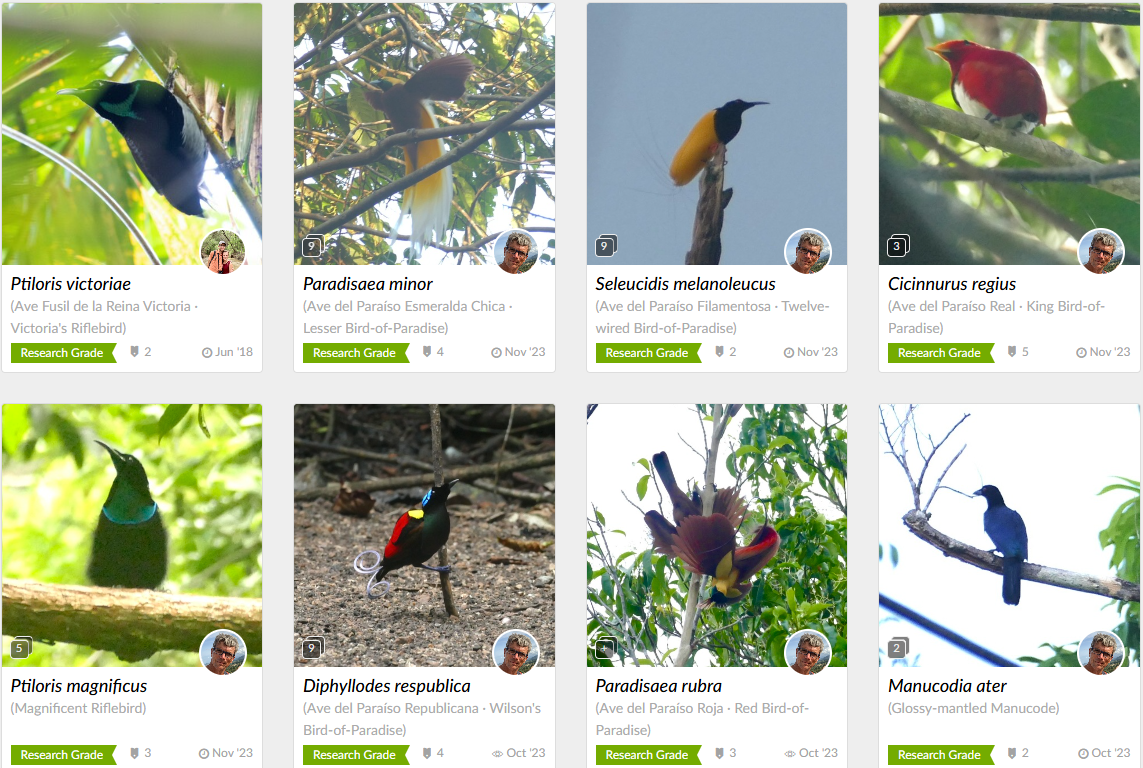The height and width of the screenshot is (768, 1143).
Task: Click Research Grade badge on Paradisaea rubra
Action: coord(648,755)
